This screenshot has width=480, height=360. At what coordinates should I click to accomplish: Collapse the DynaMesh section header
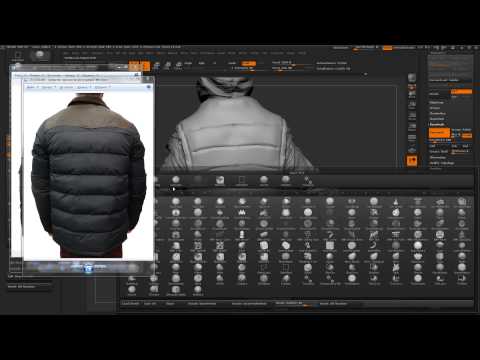437,124
